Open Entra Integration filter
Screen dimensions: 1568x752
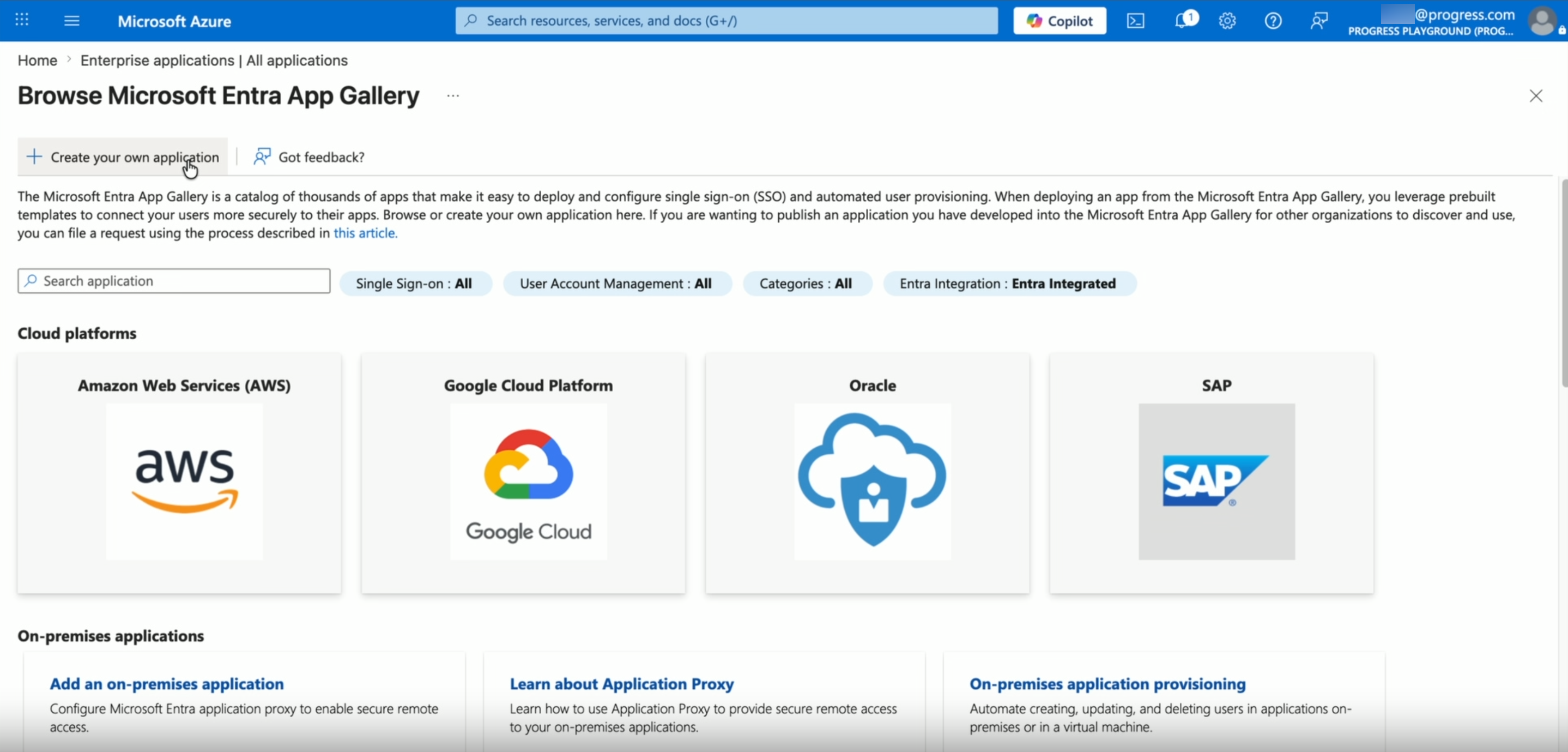pos(1010,284)
